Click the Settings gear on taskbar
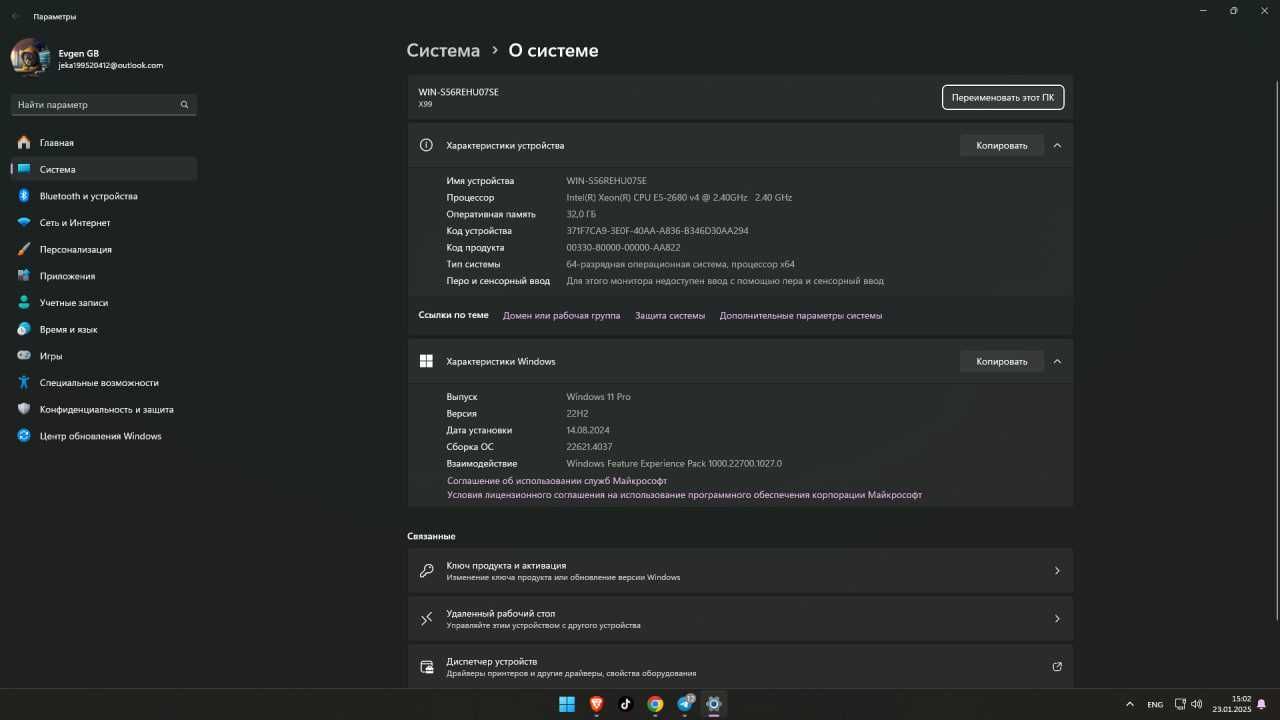Image resolution: width=1280 pixels, height=720 pixels. pos(713,704)
